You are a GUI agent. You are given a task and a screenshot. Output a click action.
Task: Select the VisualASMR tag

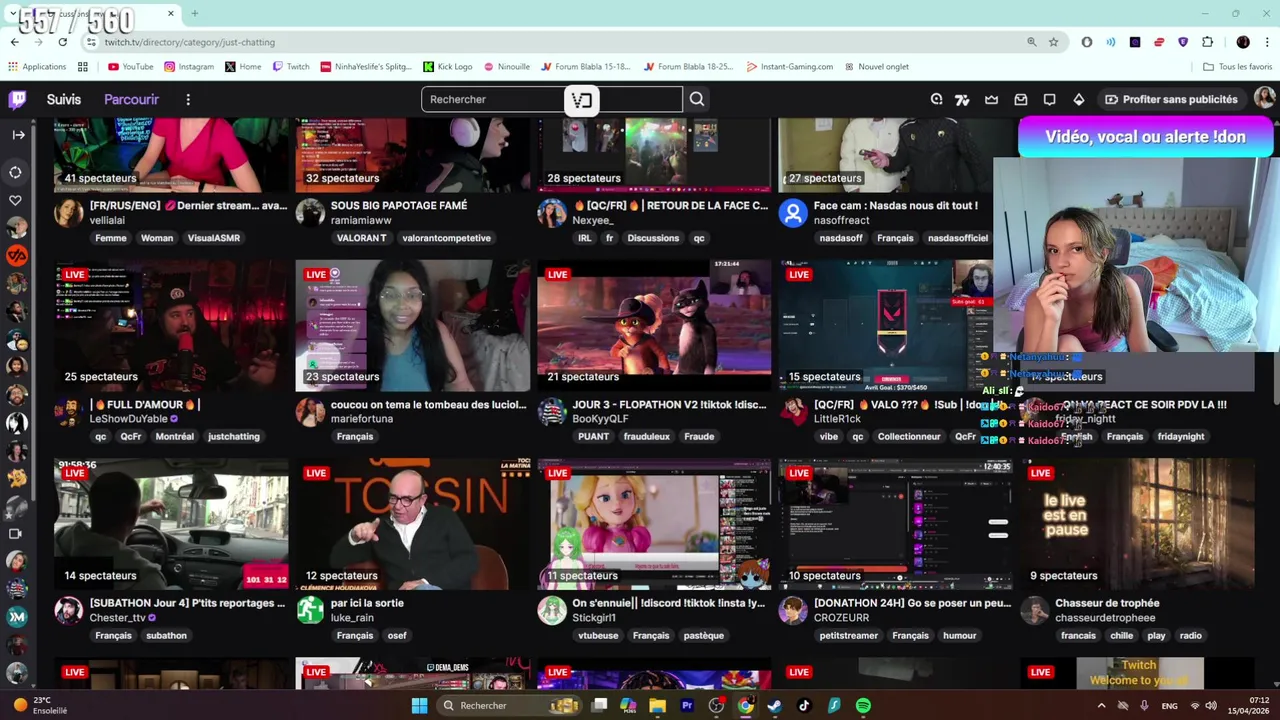coord(214,238)
